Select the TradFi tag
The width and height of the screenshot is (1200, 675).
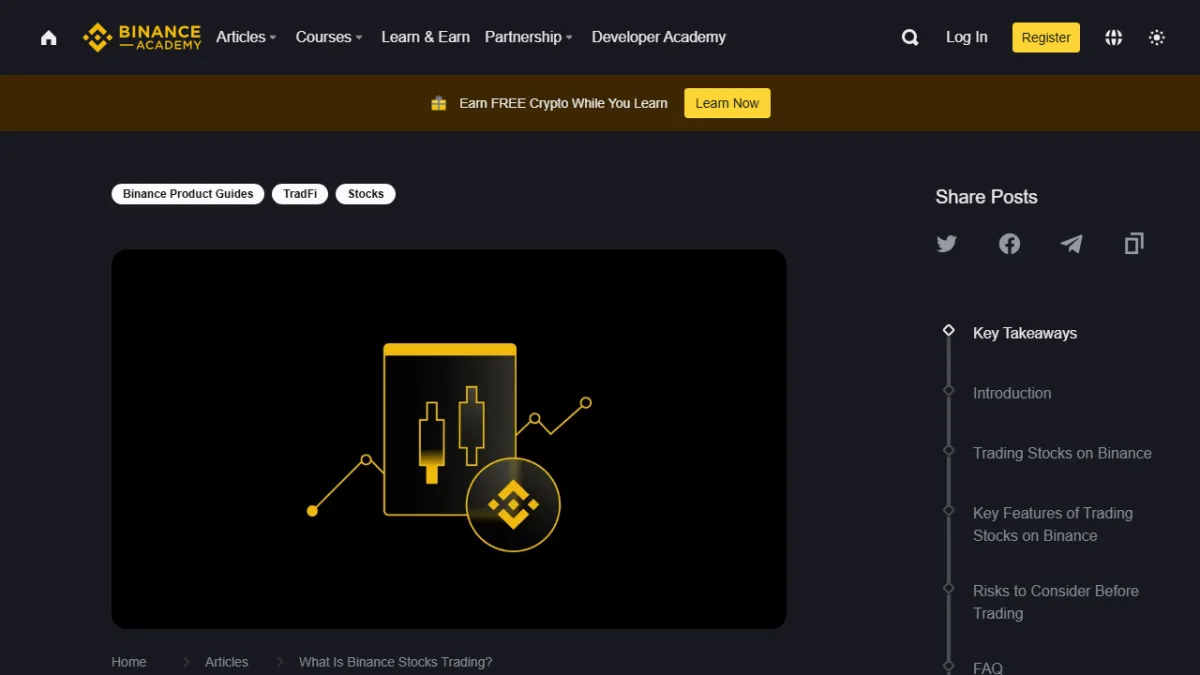click(300, 194)
